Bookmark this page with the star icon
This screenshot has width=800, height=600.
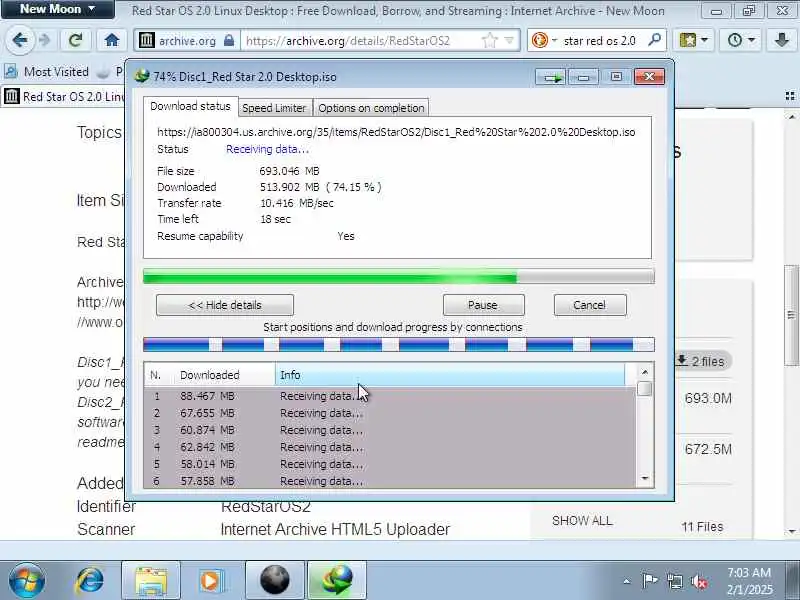[489, 40]
